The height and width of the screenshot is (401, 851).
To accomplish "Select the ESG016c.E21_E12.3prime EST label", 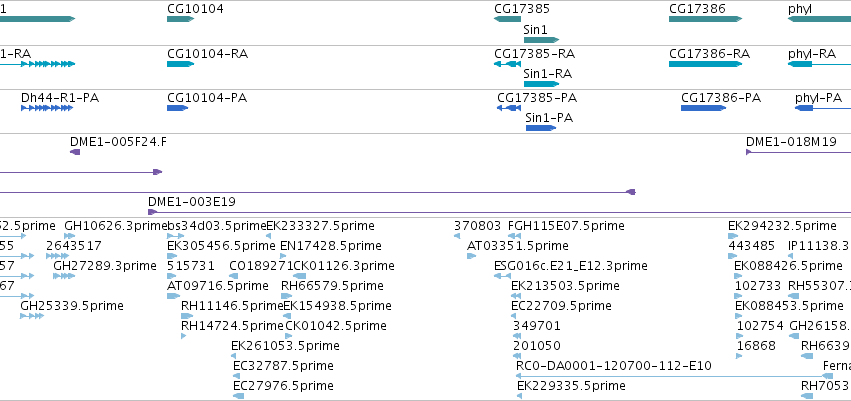I will [x=571, y=265].
